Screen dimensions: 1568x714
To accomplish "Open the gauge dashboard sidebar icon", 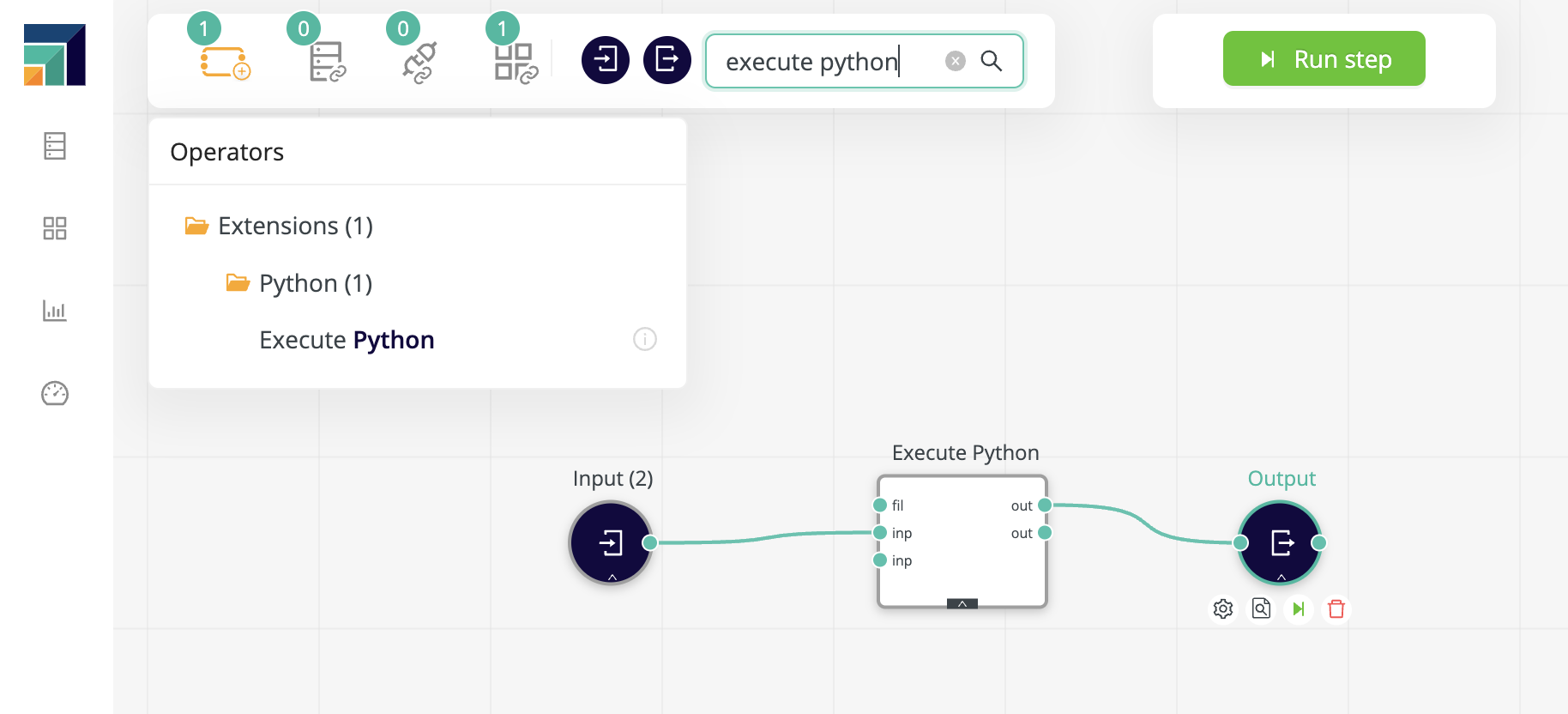I will (55, 393).
